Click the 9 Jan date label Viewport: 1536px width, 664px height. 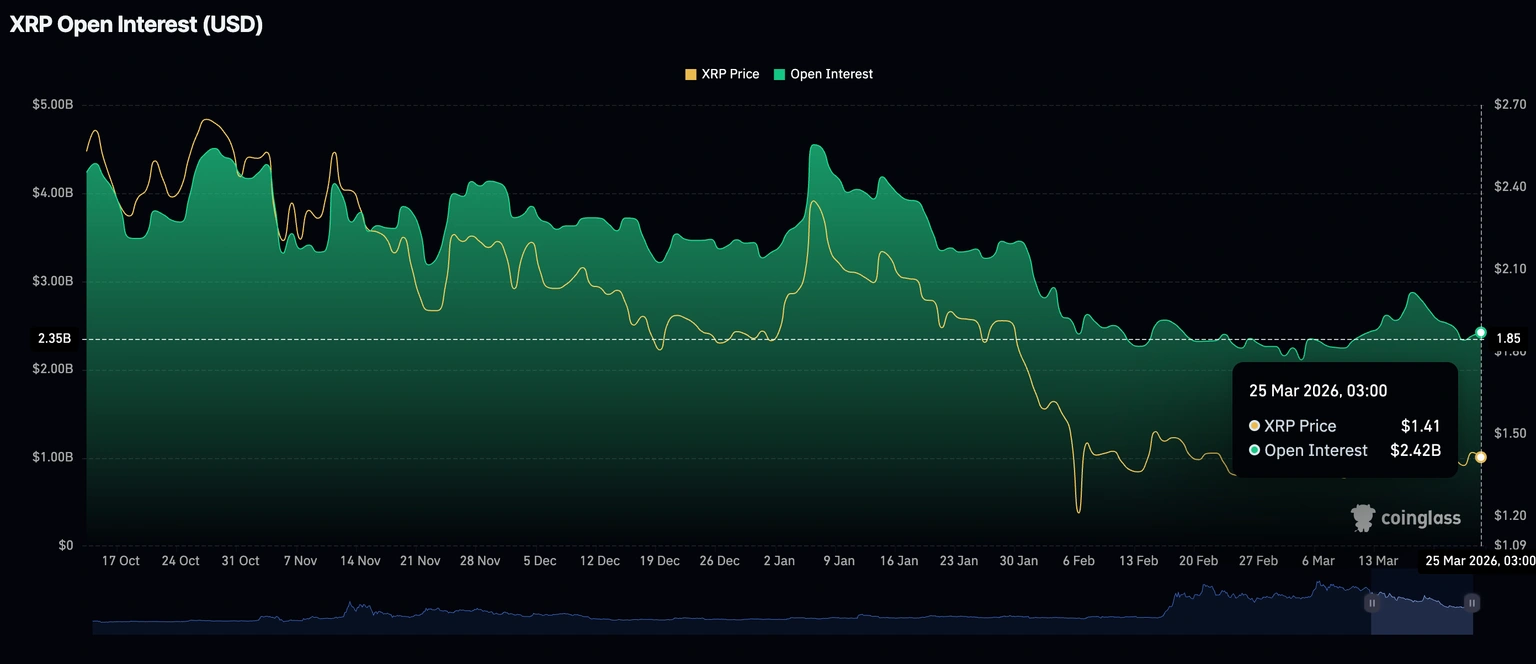click(838, 561)
